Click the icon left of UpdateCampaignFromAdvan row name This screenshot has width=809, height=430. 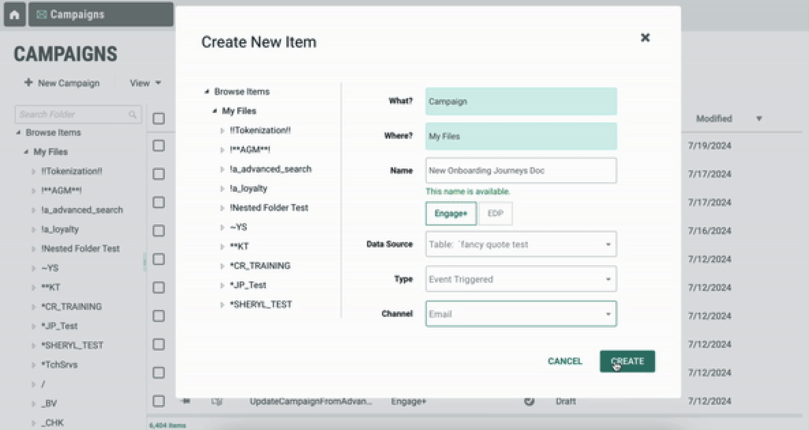click(x=216, y=401)
